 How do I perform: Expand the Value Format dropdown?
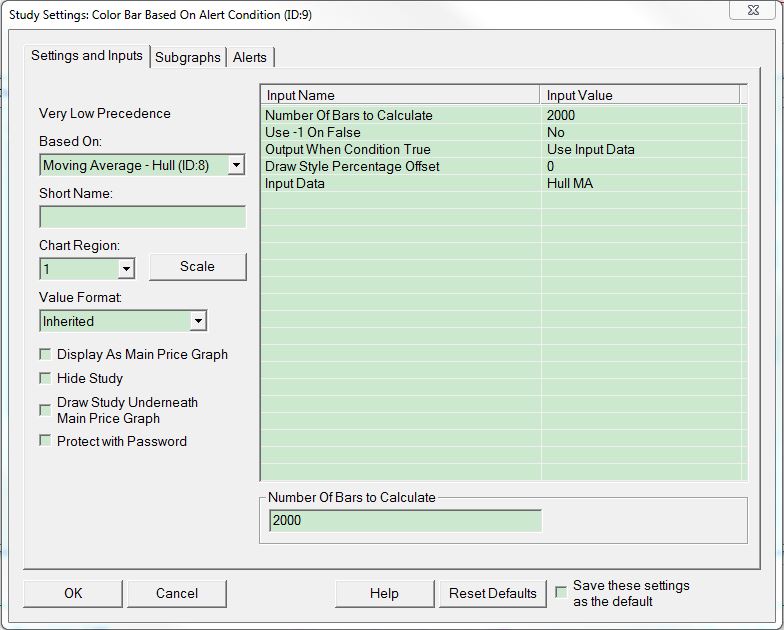198,321
